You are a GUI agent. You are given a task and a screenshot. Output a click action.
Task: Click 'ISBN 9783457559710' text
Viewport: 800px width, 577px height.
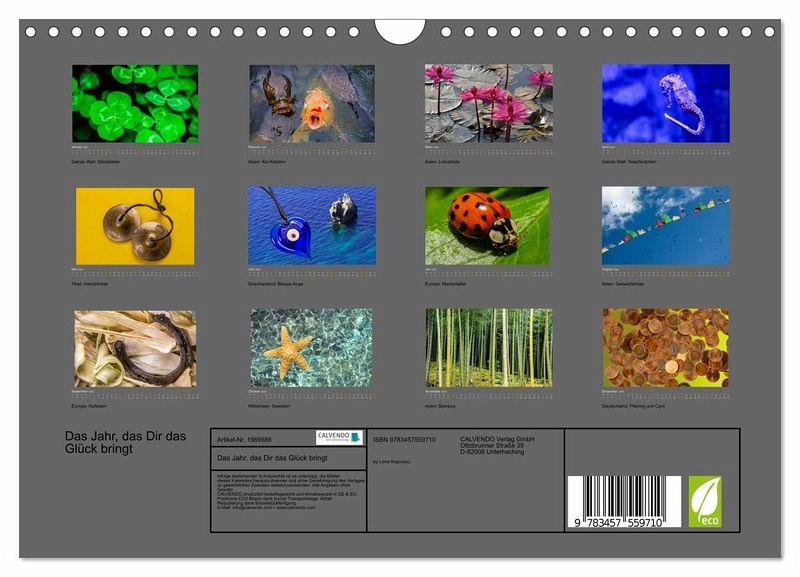coord(405,439)
